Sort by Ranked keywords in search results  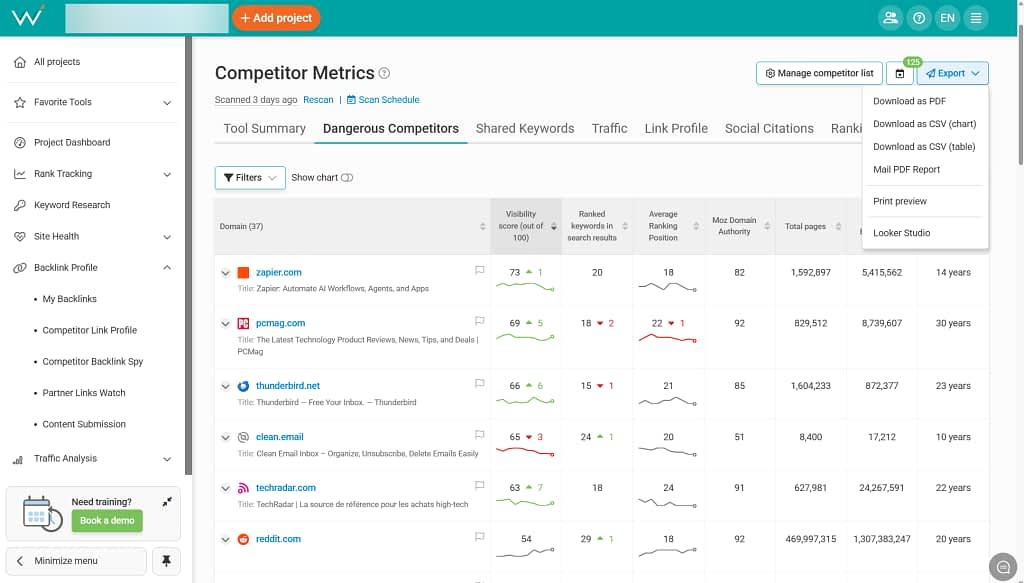coord(625,227)
